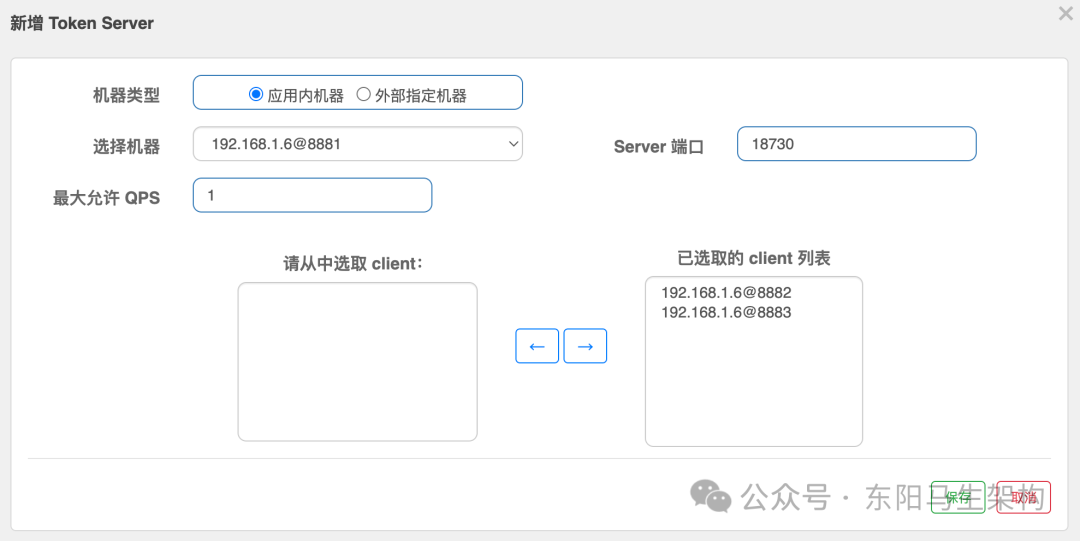Select the 应用内机器 radio option
Screen dimensions: 1080x541
pos(256,94)
